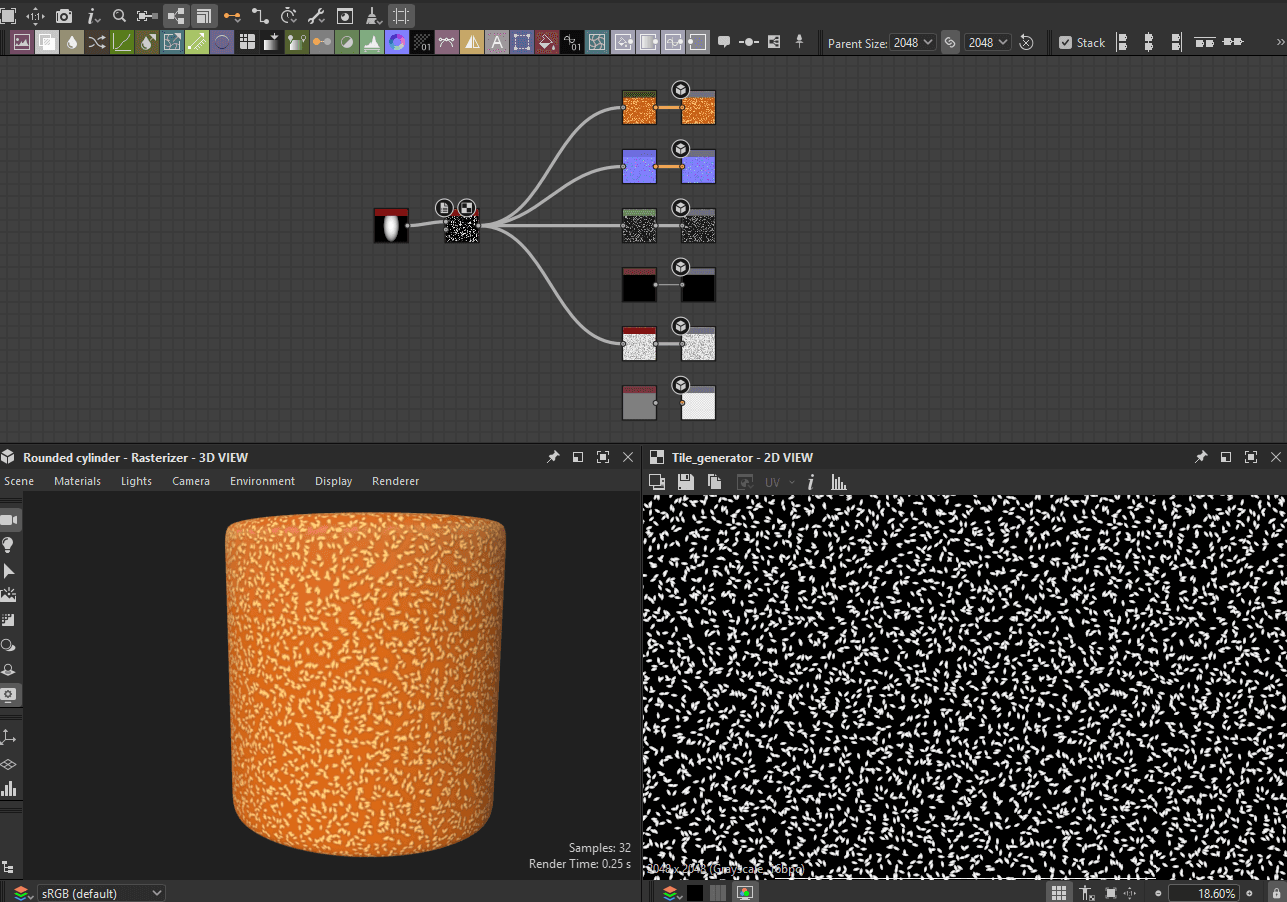Toggle the Stack checkbox
1287x902 pixels.
1066,42
